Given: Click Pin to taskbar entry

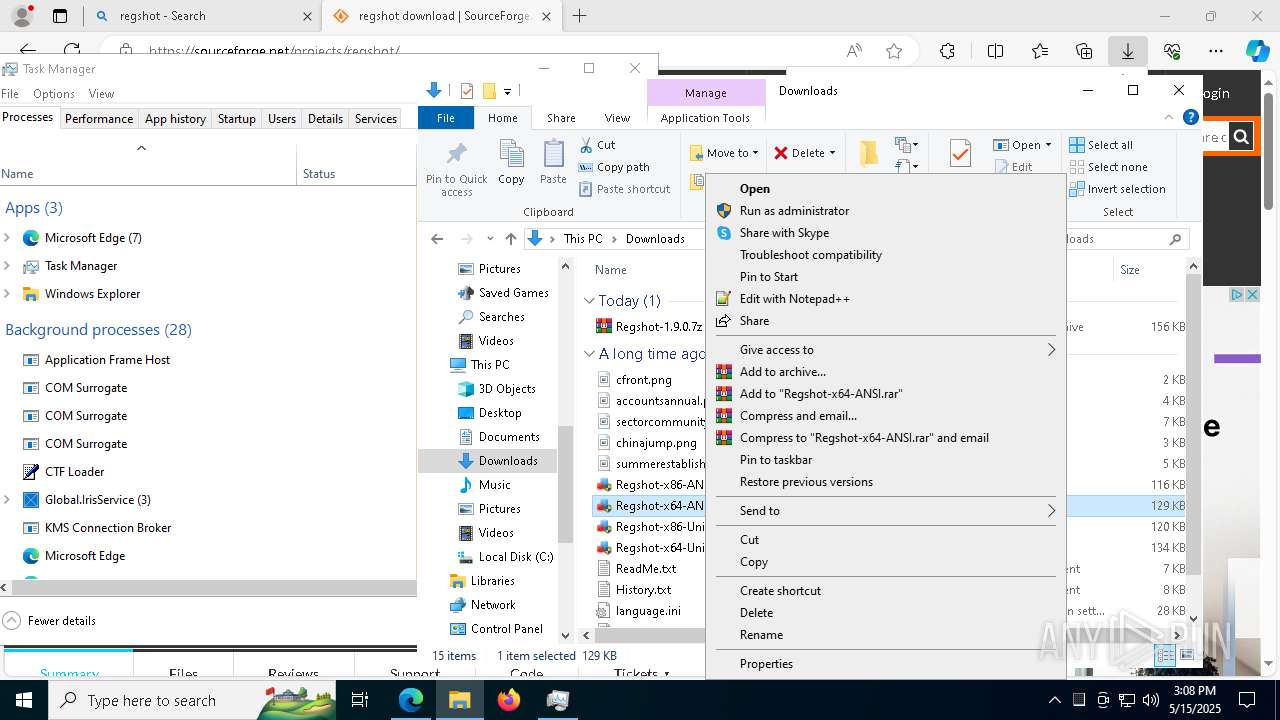Looking at the screenshot, I should [x=775, y=460].
